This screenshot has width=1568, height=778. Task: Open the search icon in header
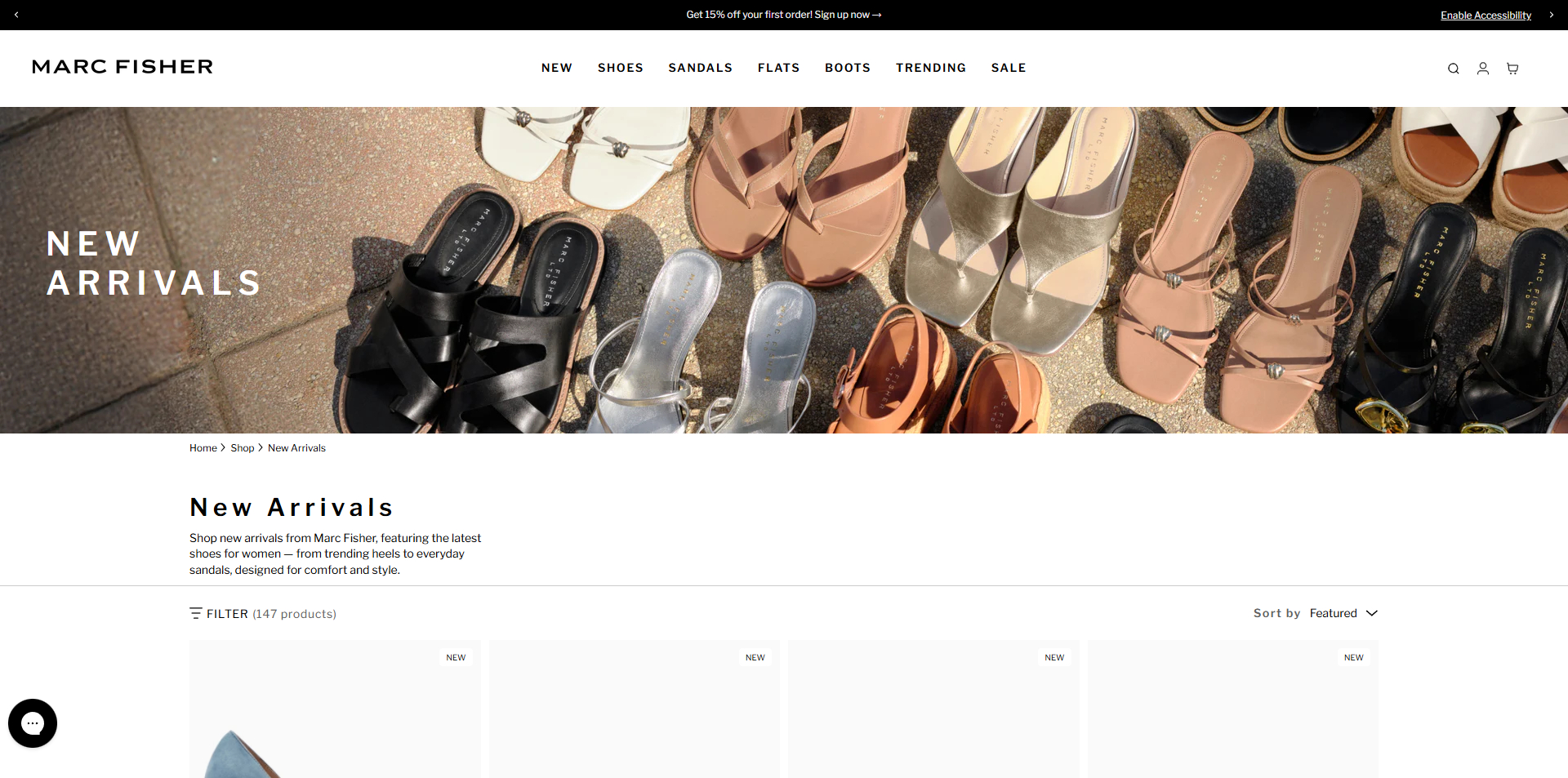1453,69
